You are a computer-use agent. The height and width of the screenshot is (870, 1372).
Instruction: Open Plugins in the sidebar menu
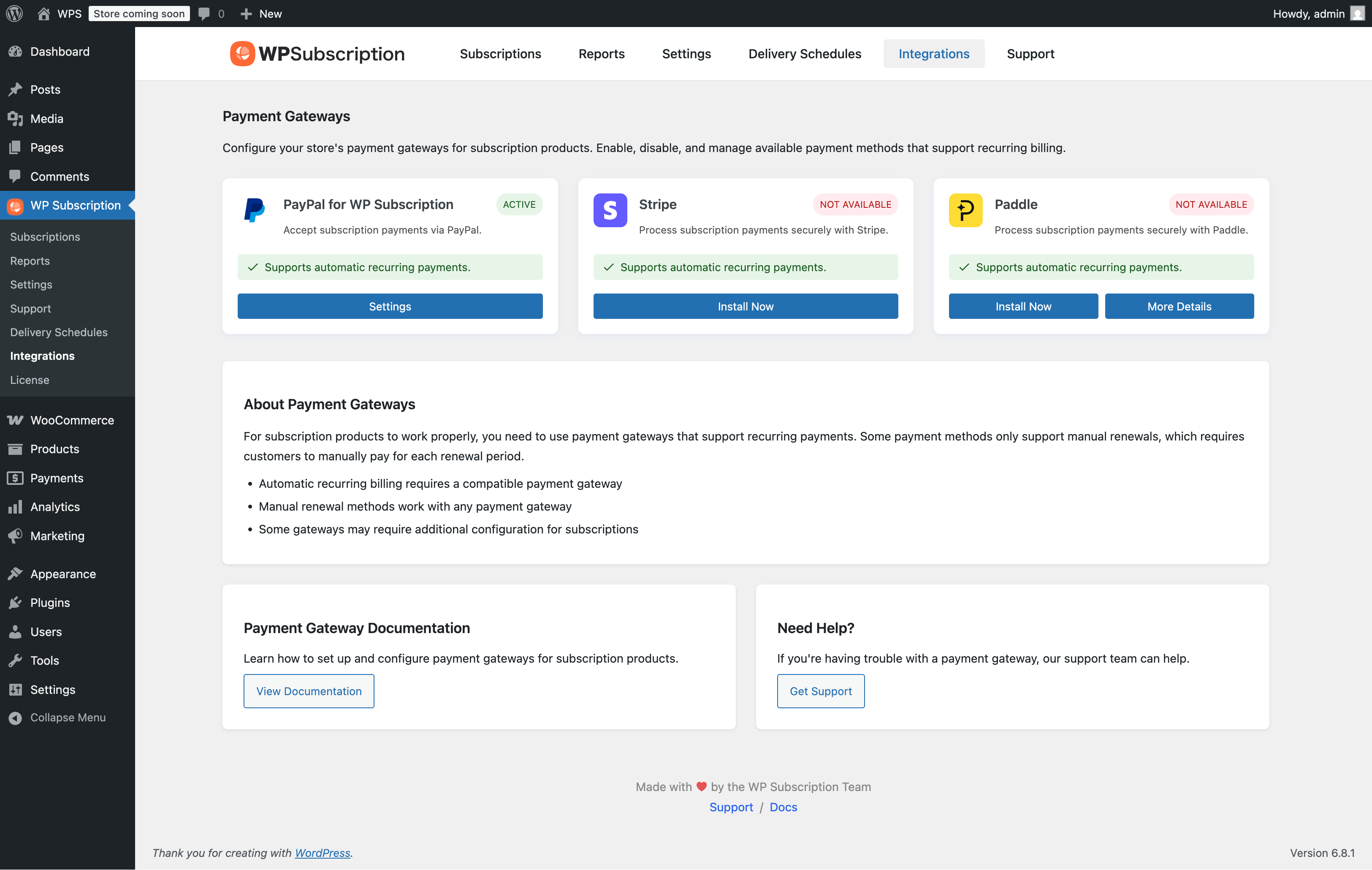pos(49,603)
